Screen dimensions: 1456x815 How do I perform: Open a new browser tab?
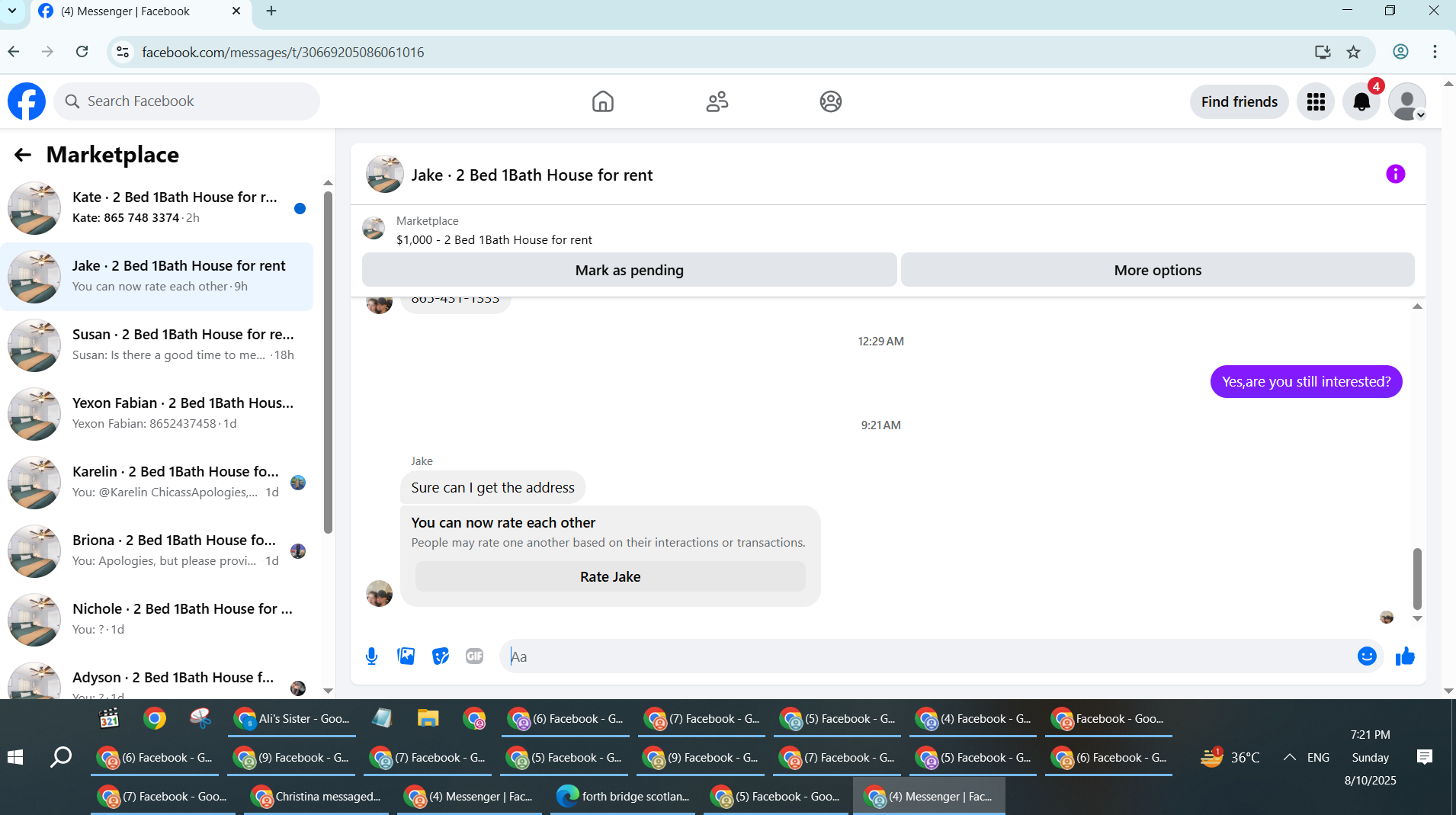click(x=271, y=11)
